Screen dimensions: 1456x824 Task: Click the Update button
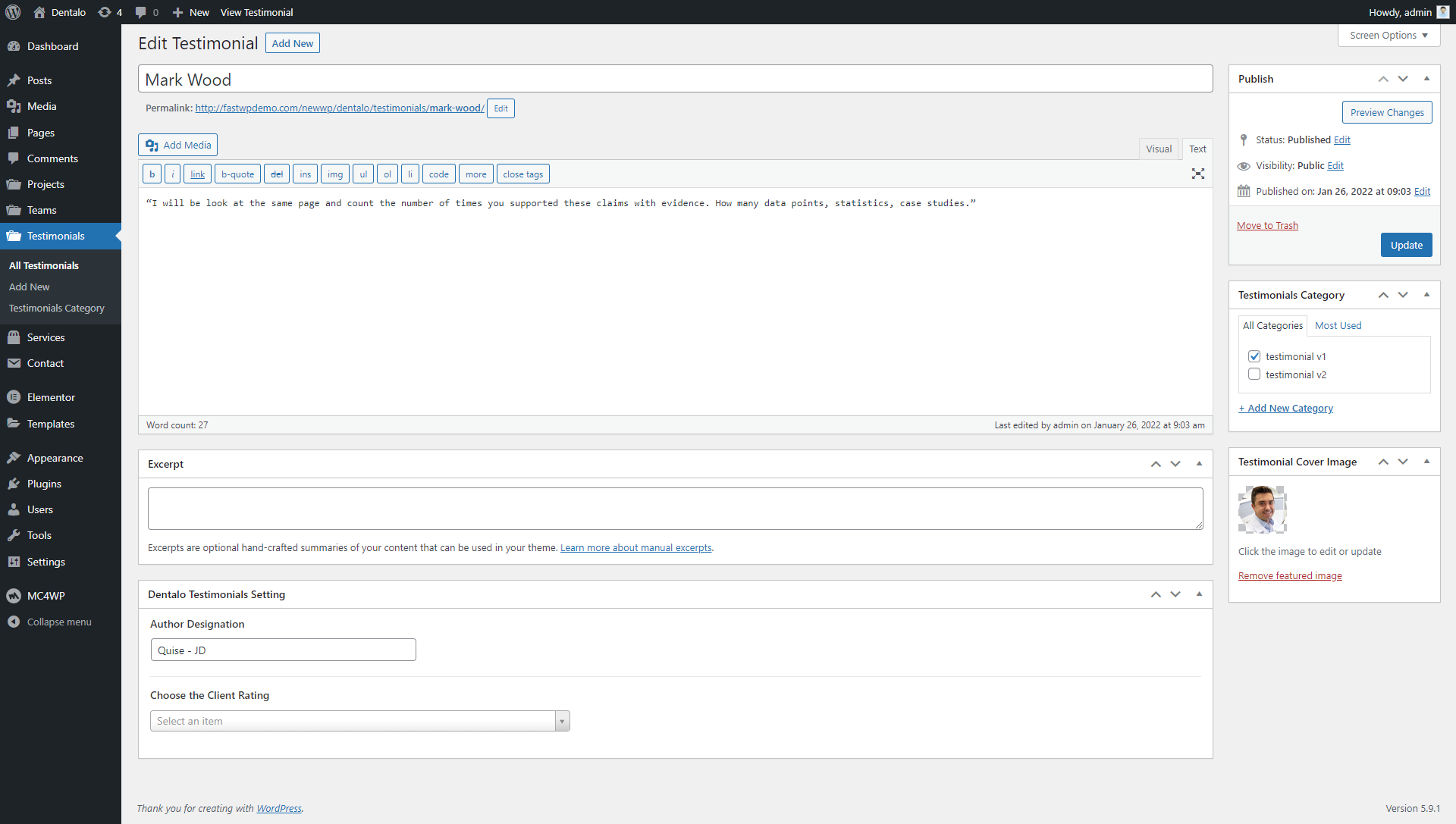click(x=1406, y=245)
